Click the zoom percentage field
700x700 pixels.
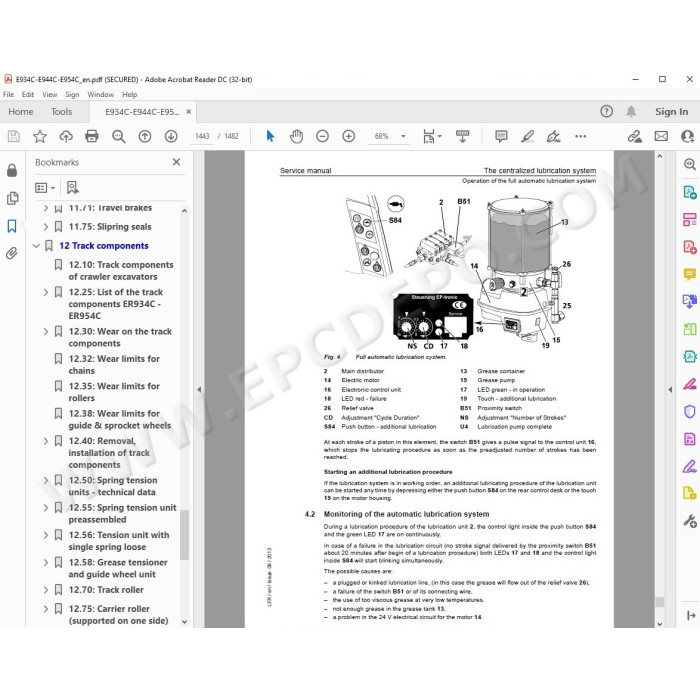381,136
